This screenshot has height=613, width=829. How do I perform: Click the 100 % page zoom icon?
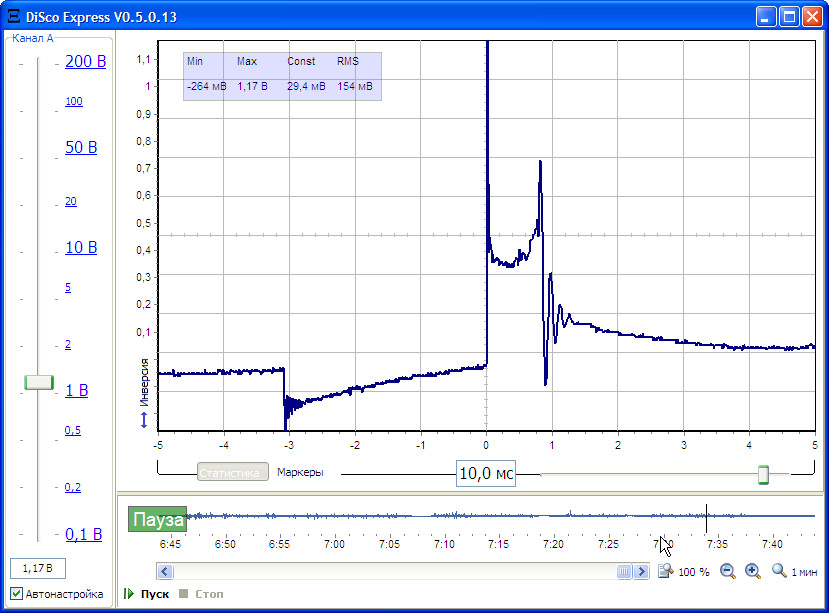coord(666,571)
